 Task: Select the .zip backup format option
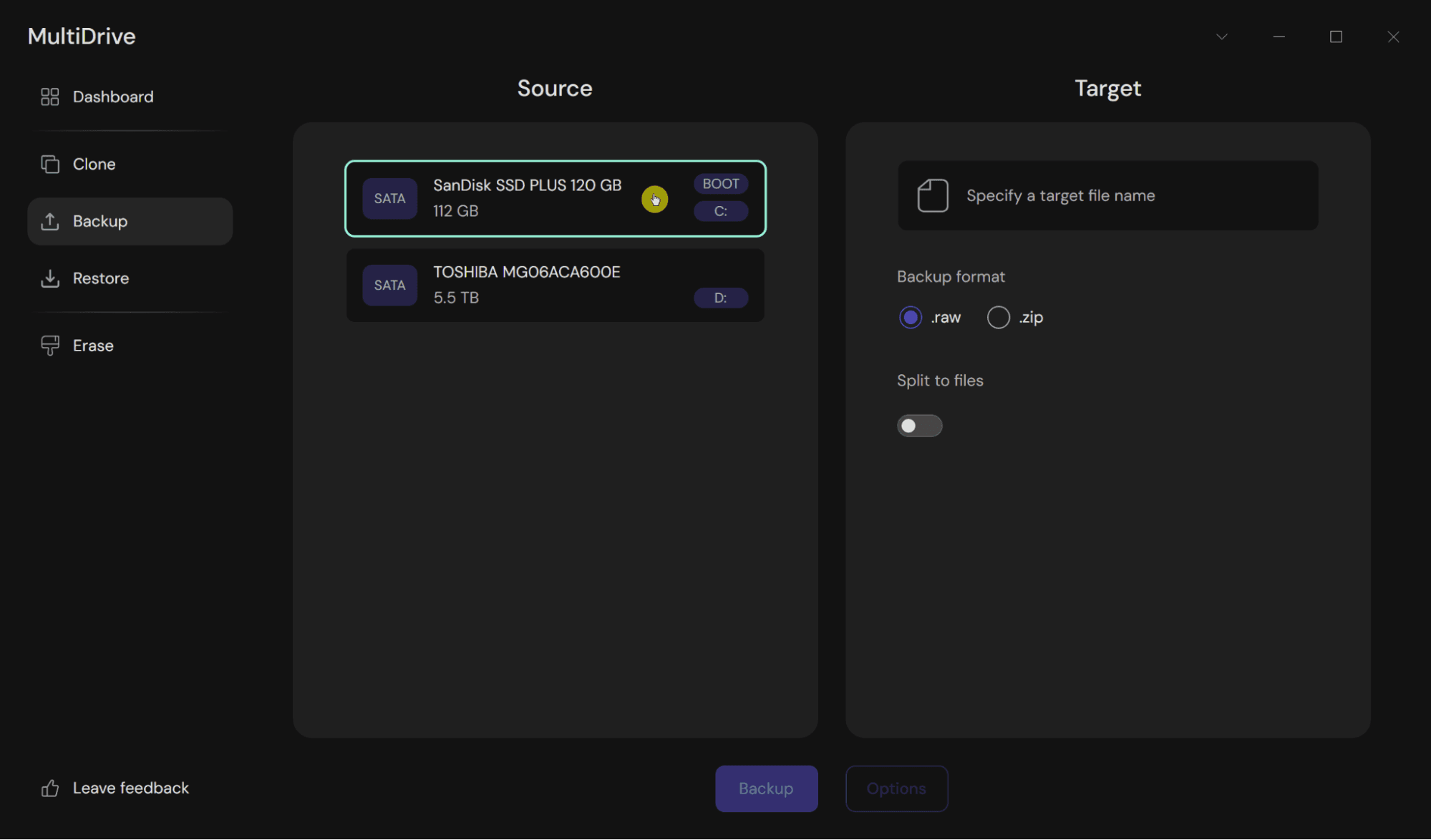[x=997, y=317]
